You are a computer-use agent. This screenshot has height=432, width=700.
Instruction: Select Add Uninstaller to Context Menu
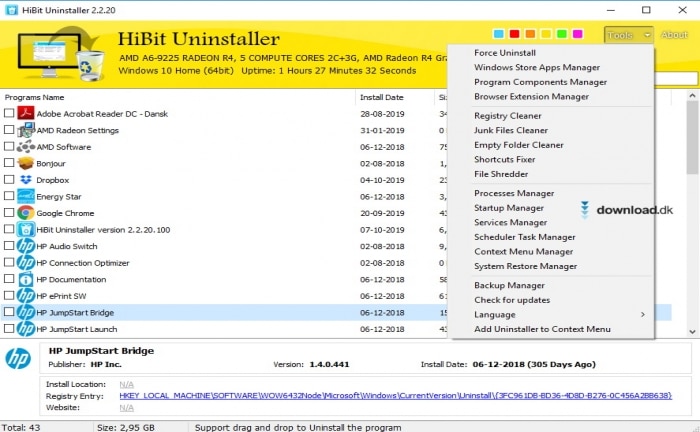[x=542, y=329]
